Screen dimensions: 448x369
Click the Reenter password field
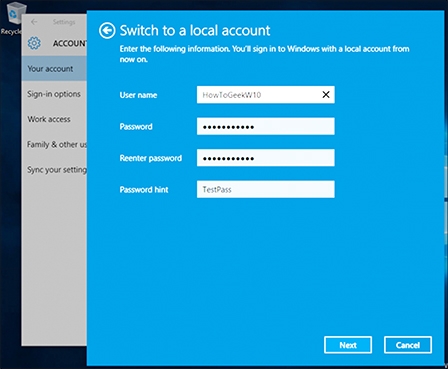266,158
